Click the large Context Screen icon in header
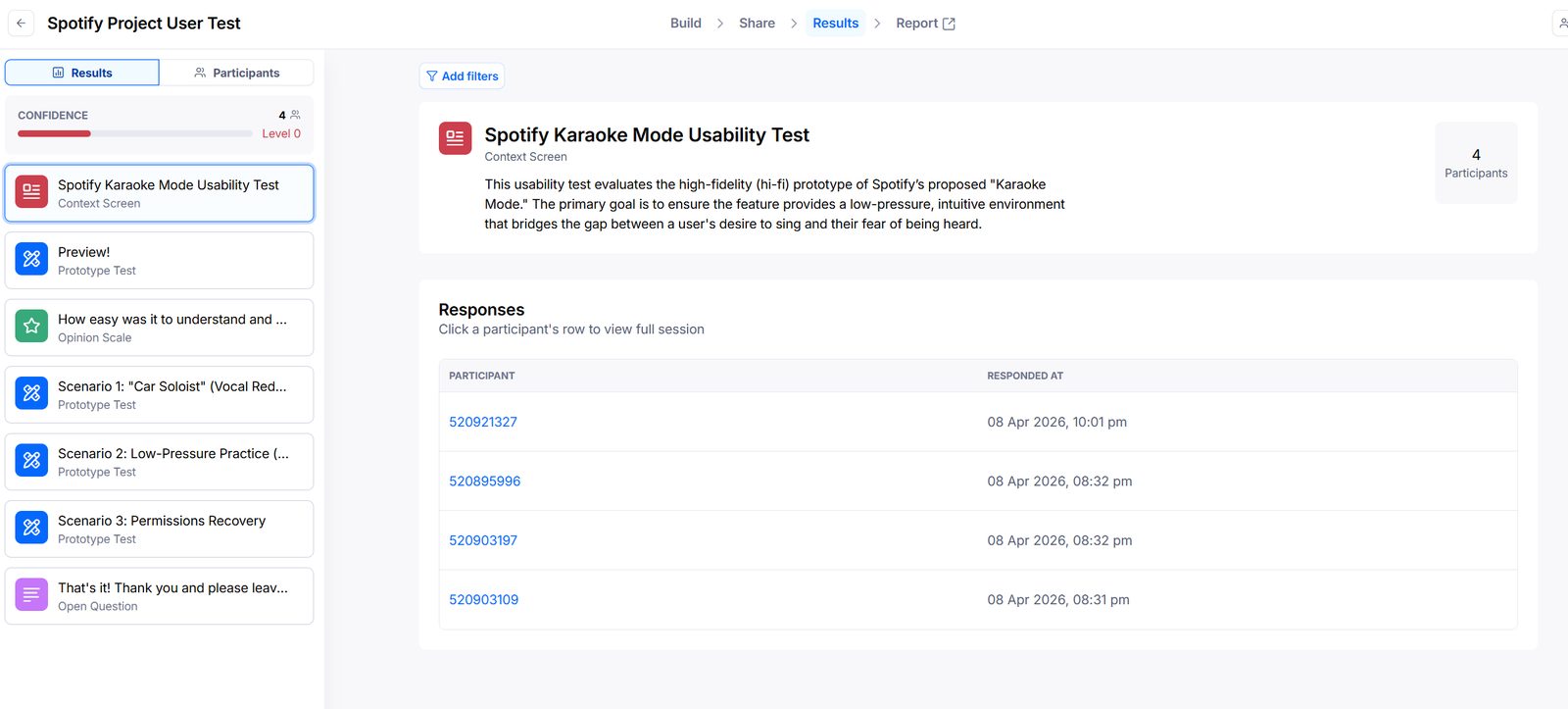The height and width of the screenshot is (709, 1568). (455, 138)
